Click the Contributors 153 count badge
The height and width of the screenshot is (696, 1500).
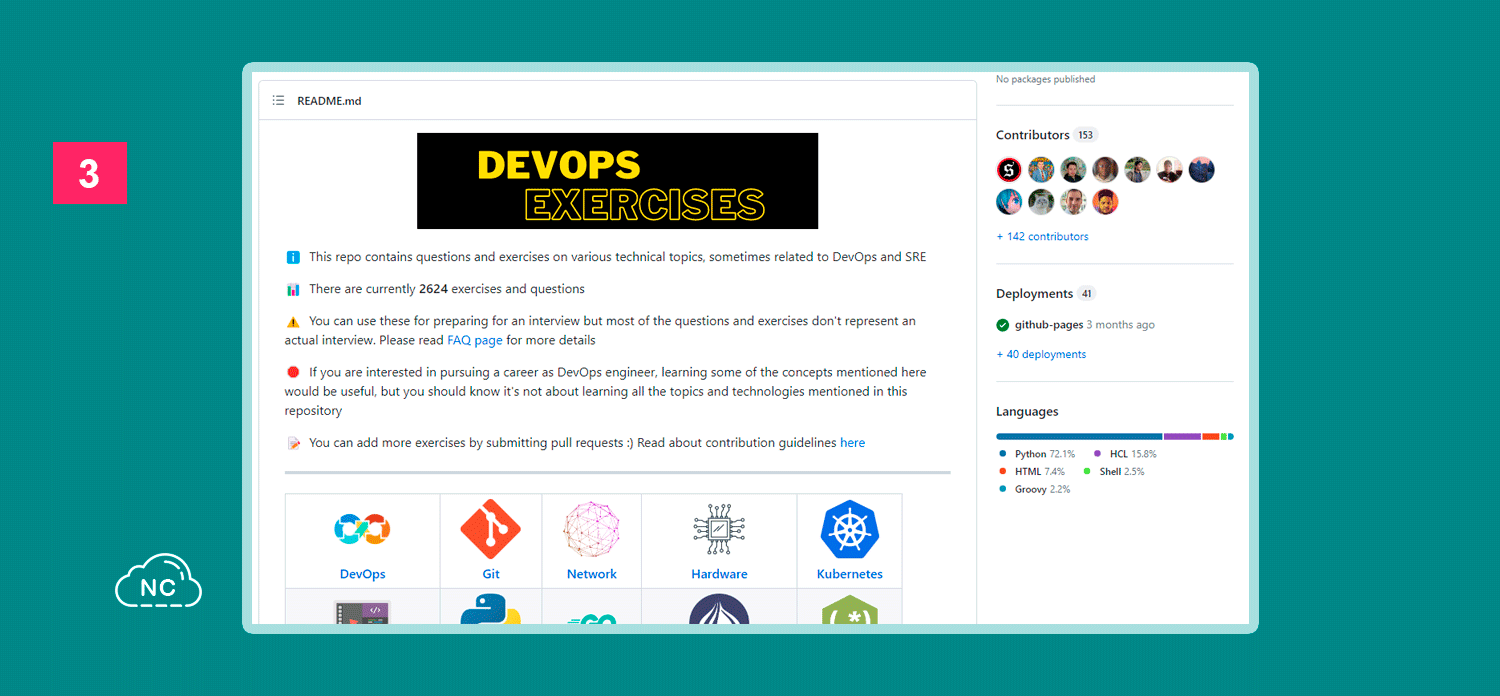pyautogui.click(x=1086, y=135)
